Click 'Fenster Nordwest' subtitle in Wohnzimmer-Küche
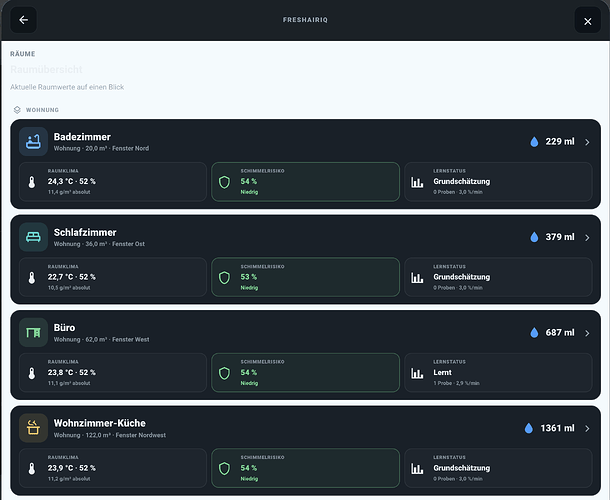This screenshot has height=500, width=610. coord(140,435)
